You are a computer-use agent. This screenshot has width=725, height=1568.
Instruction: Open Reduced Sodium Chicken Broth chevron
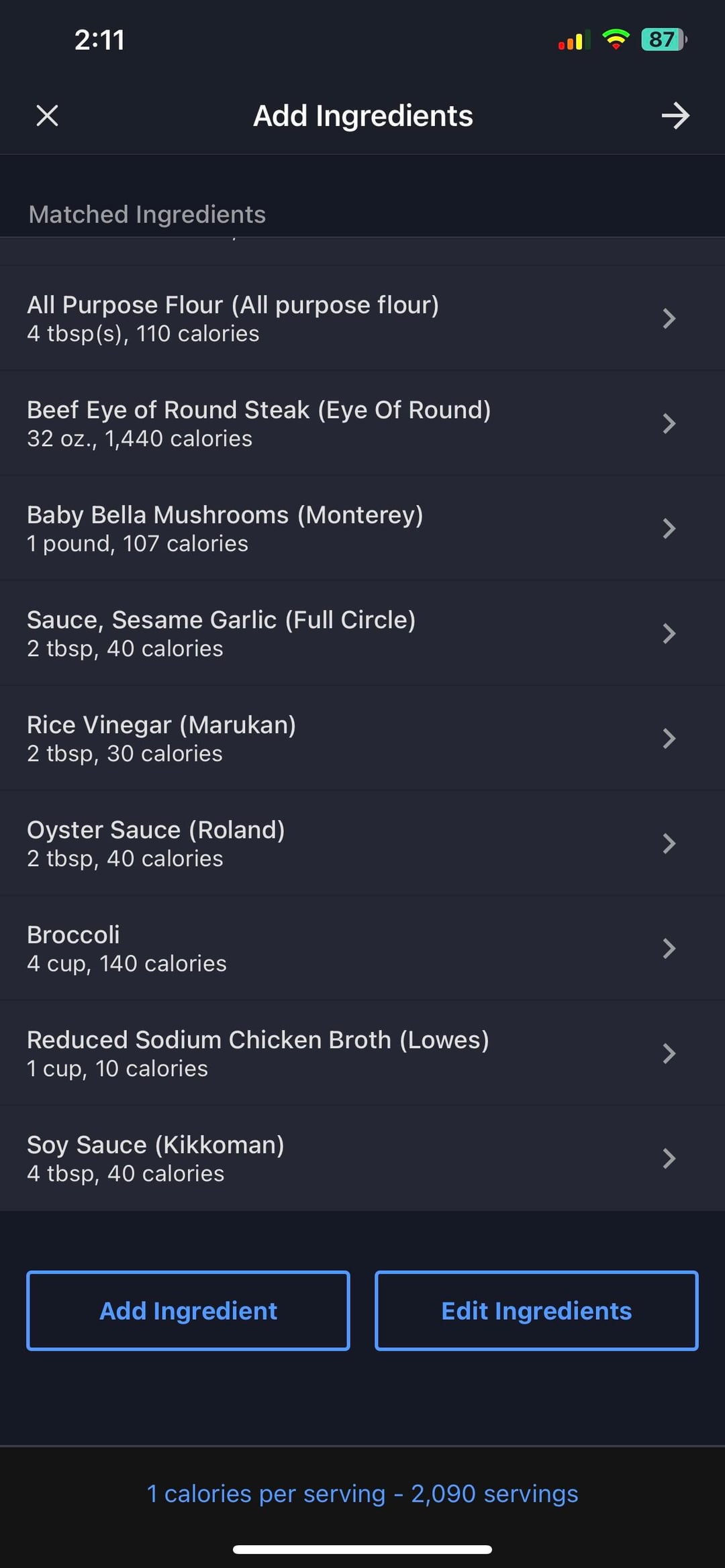click(669, 1053)
